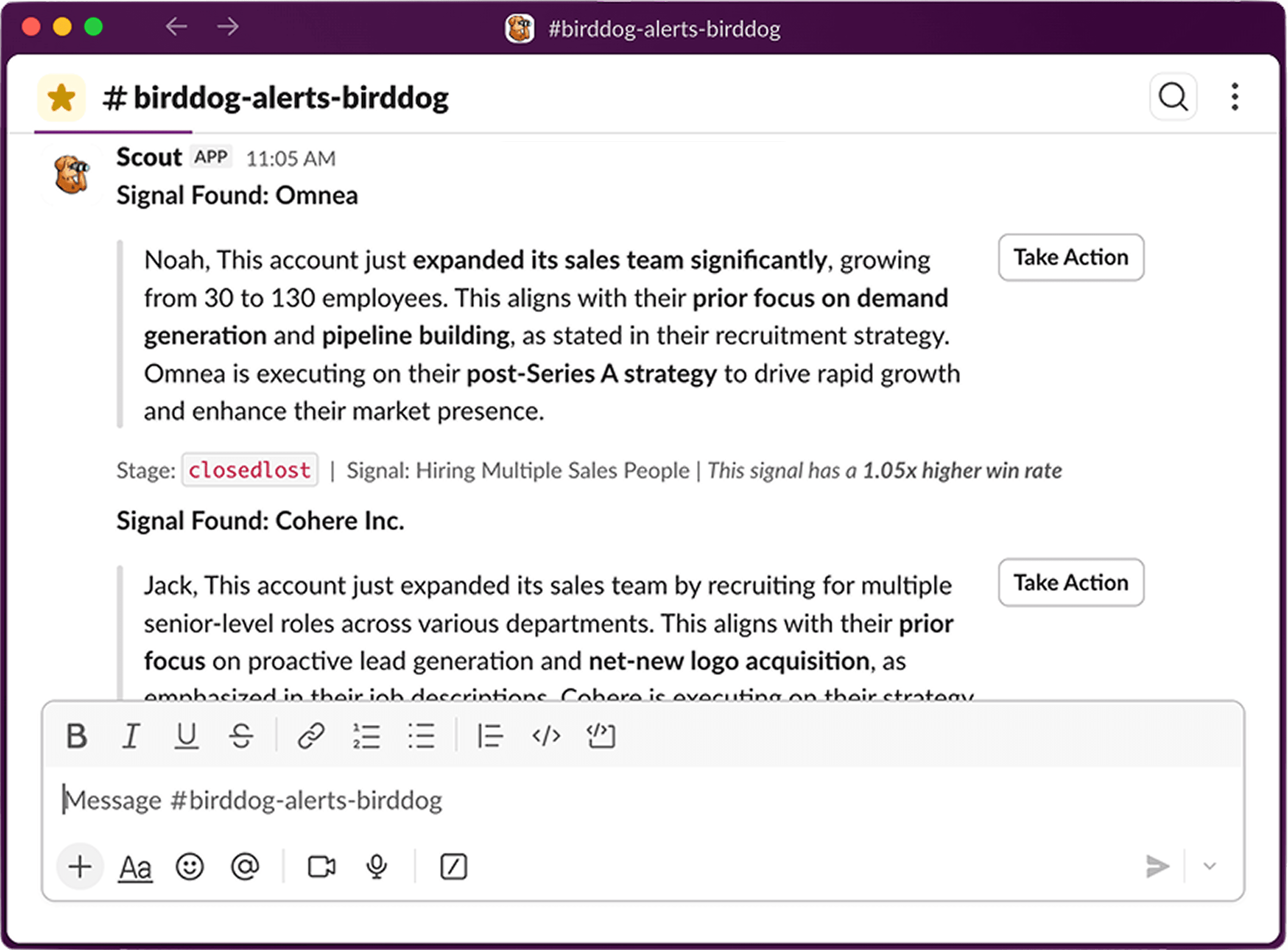Toggle bold formatting in composer
The height and width of the screenshot is (950, 1288).
coord(76,735)
